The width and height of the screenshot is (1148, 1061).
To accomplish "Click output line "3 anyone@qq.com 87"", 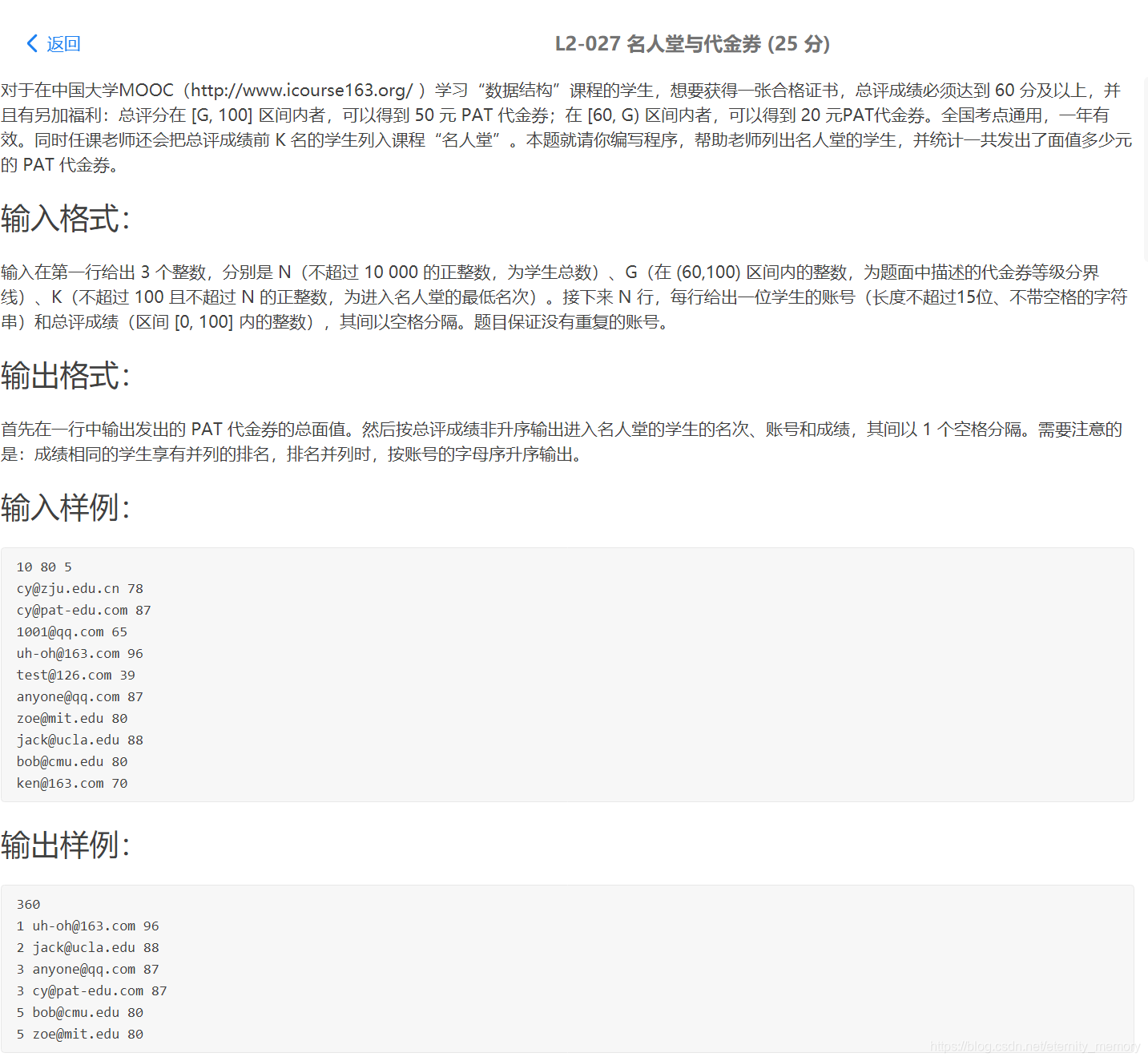I will [88, 970].
